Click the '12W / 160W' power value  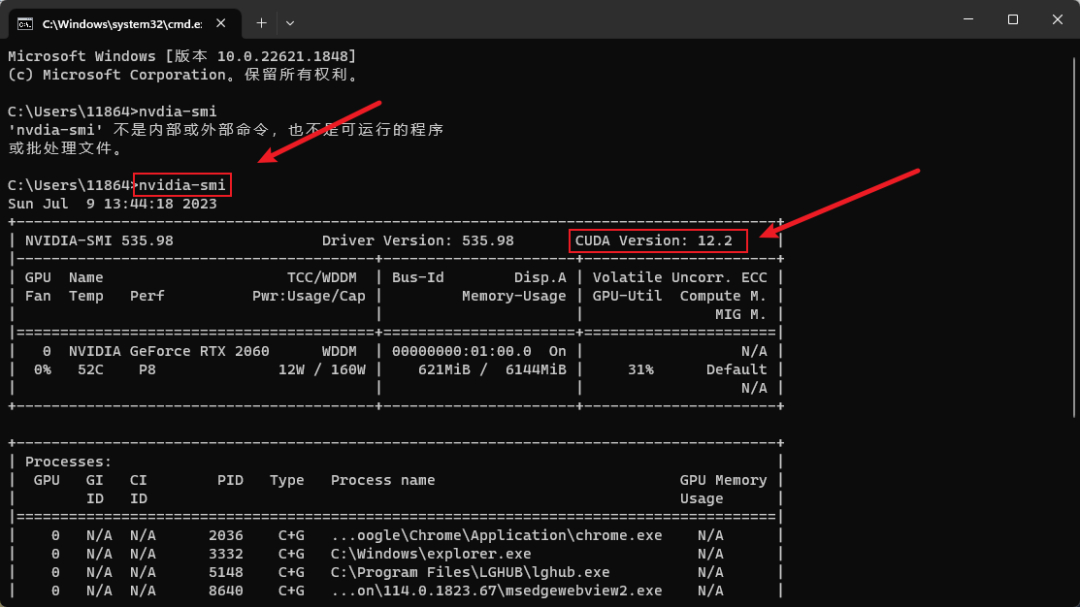point(322,369)
